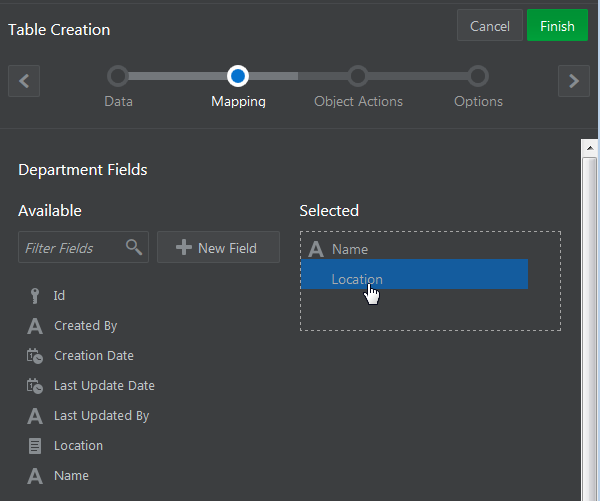600x501 pixels.
Task: Open the Object Actions step
Action: 358,76
